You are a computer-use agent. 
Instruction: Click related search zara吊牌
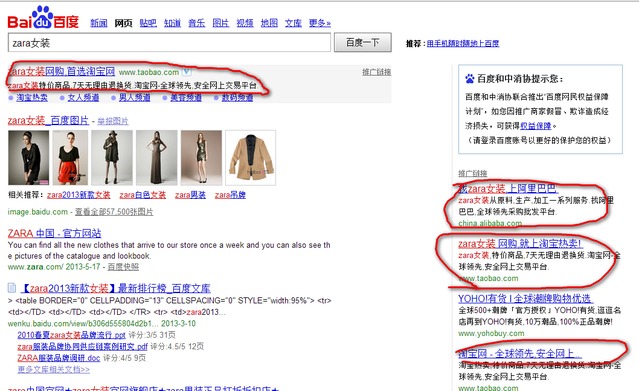point(230,195)
